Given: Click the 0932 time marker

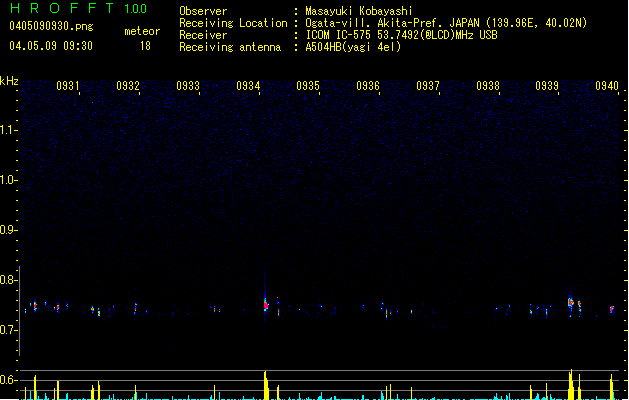Looking at the screenshot, I should pyautogui.click(x=128, y=85).
